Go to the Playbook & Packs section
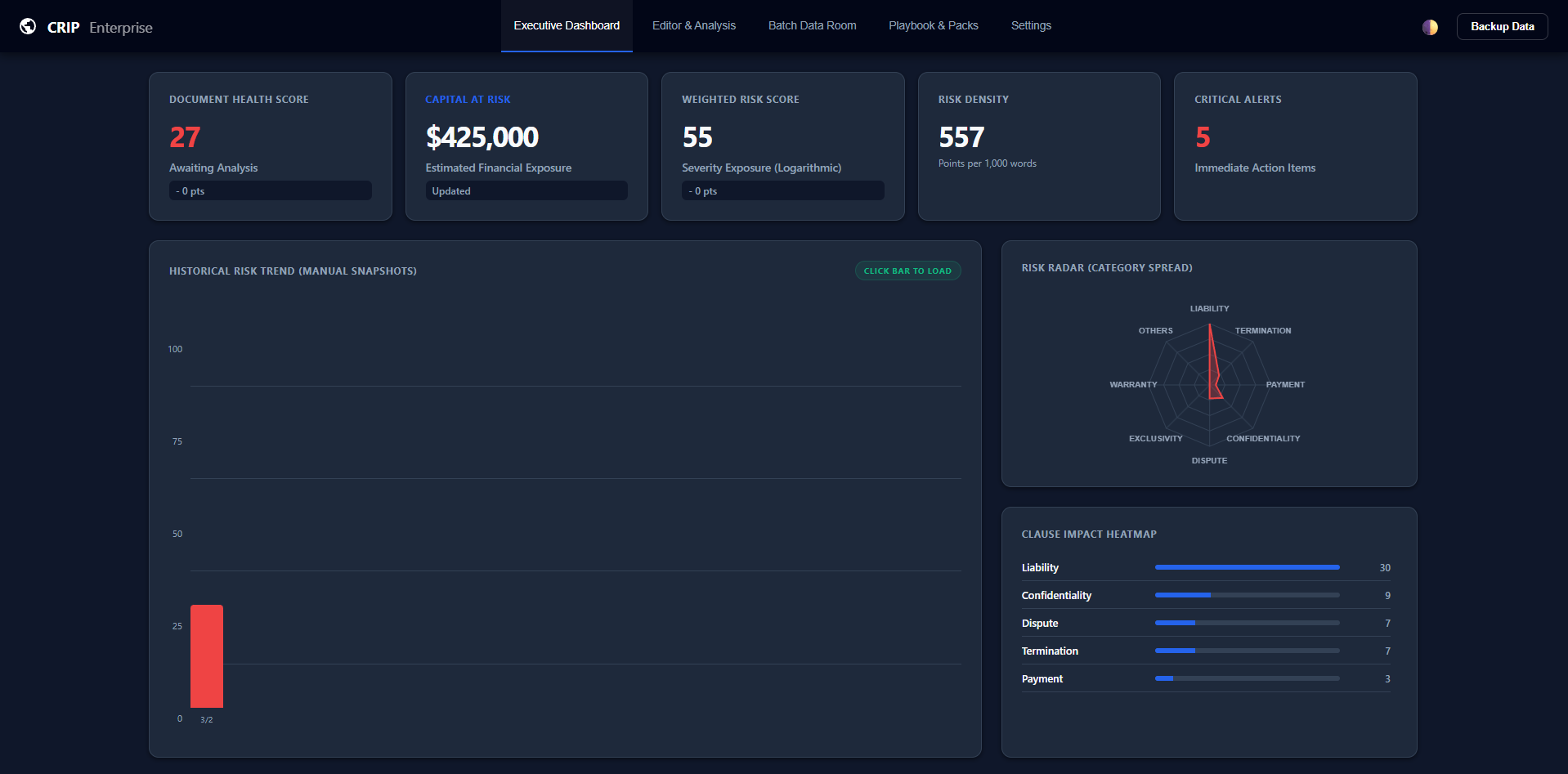The width and height of the screenshot is (1568, 774). tap(933, 25)
